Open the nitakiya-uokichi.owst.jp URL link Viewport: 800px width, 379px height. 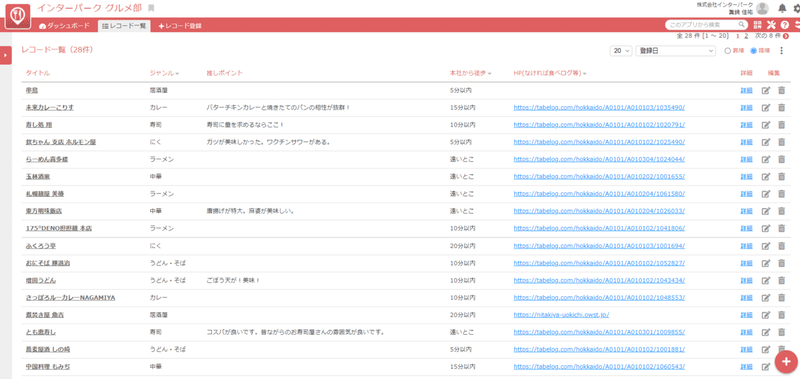pyautogui.click(x=561, y=315)
